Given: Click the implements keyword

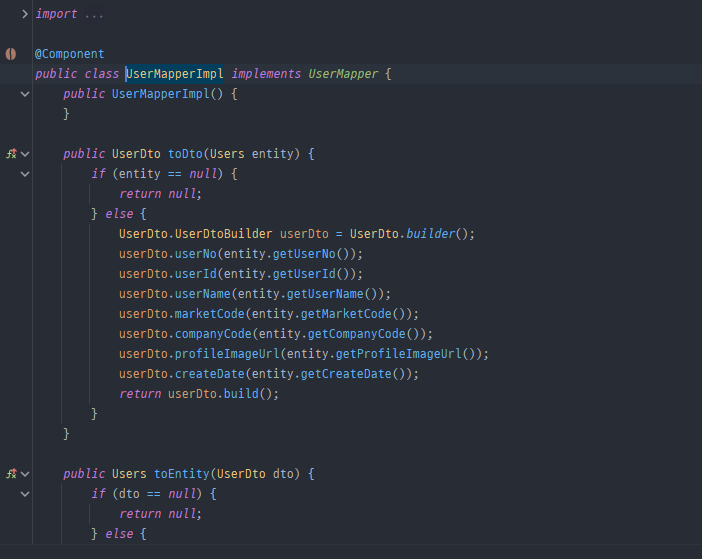Looking at the screenshot, I should point(266,74).
